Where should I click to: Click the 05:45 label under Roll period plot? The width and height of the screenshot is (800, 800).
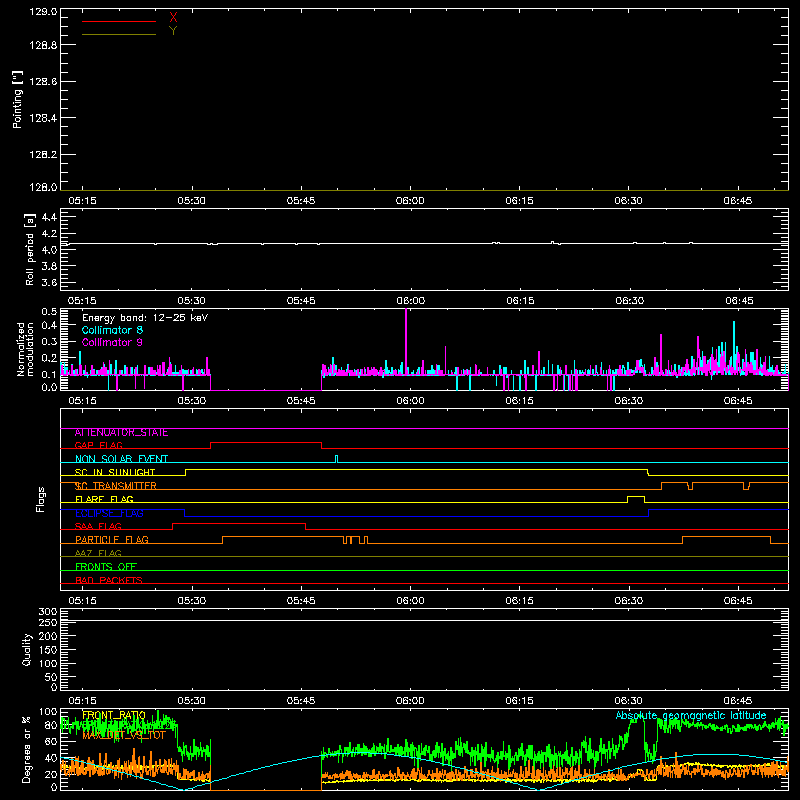[301, 301]
